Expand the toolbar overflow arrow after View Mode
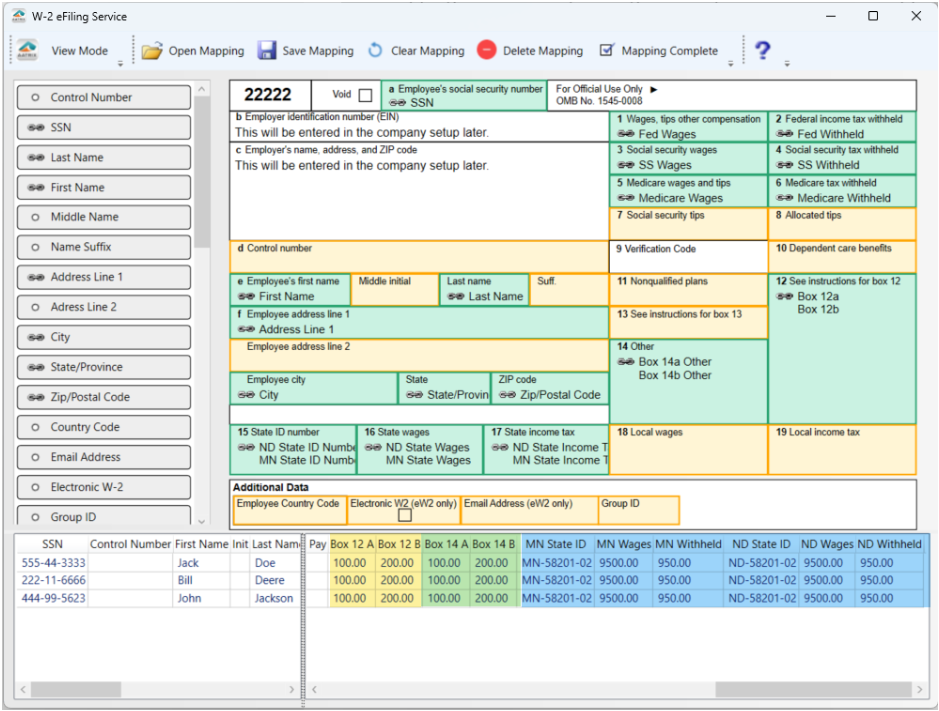This screenshot has width=939, height=711. pyautogui.click(x=120, y=64)
